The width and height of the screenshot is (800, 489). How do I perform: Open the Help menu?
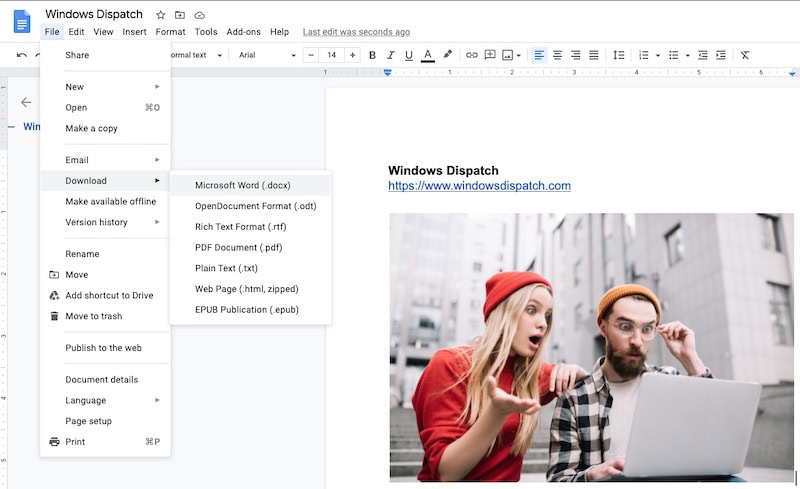[279, 32]
